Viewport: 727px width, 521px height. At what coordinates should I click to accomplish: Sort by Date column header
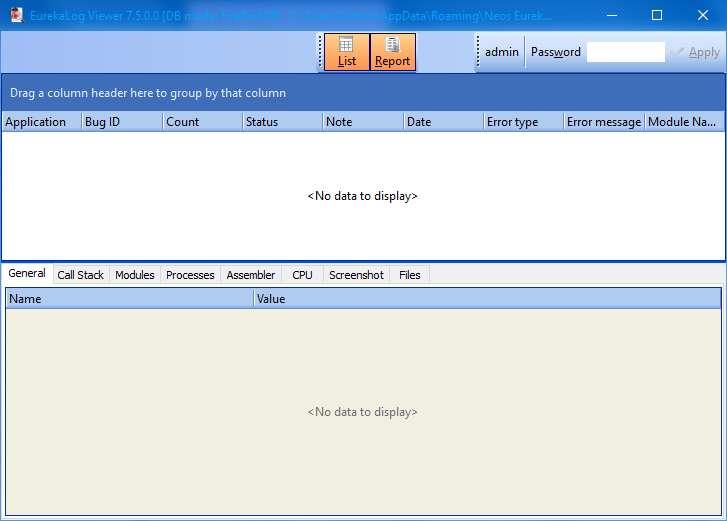pyautogui.click(x=444, y=121)
